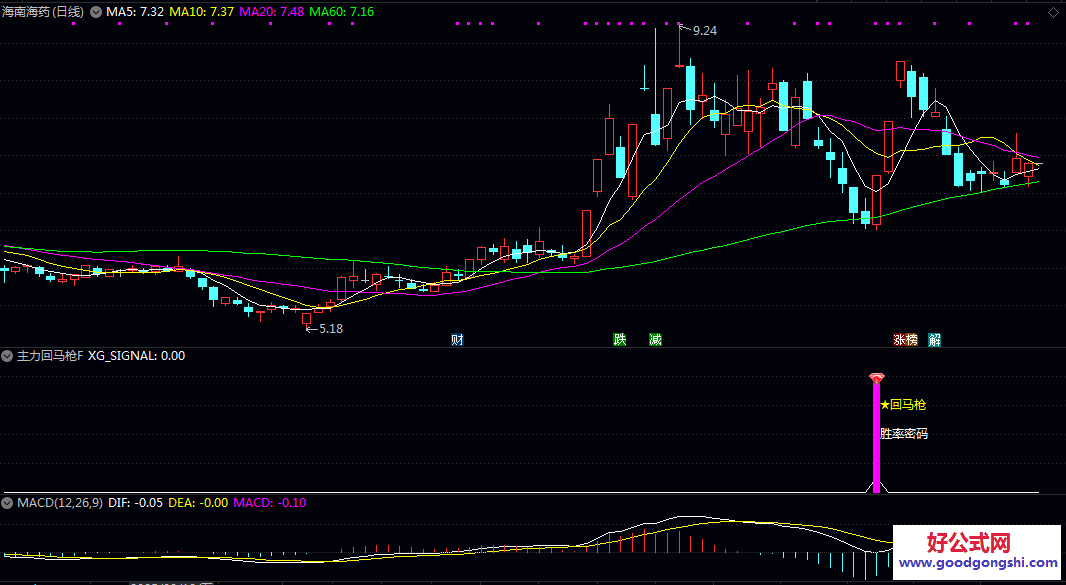Expand the 主力回马枪F indicator dropdown
1066x585 pixels.
coord(8,356)
